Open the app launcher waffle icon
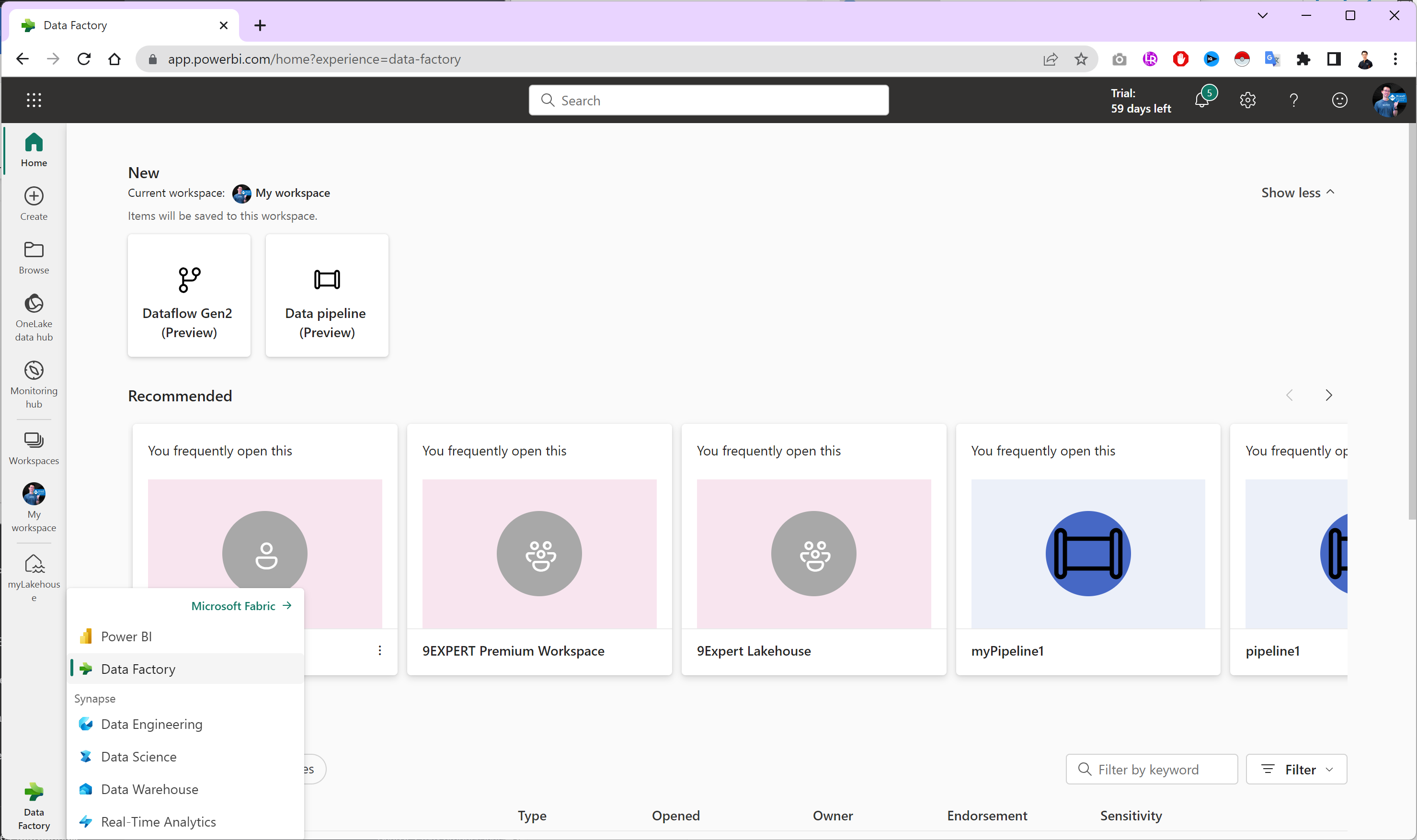Viewport: 1417px width, 840px height. [x=34, y=100]
